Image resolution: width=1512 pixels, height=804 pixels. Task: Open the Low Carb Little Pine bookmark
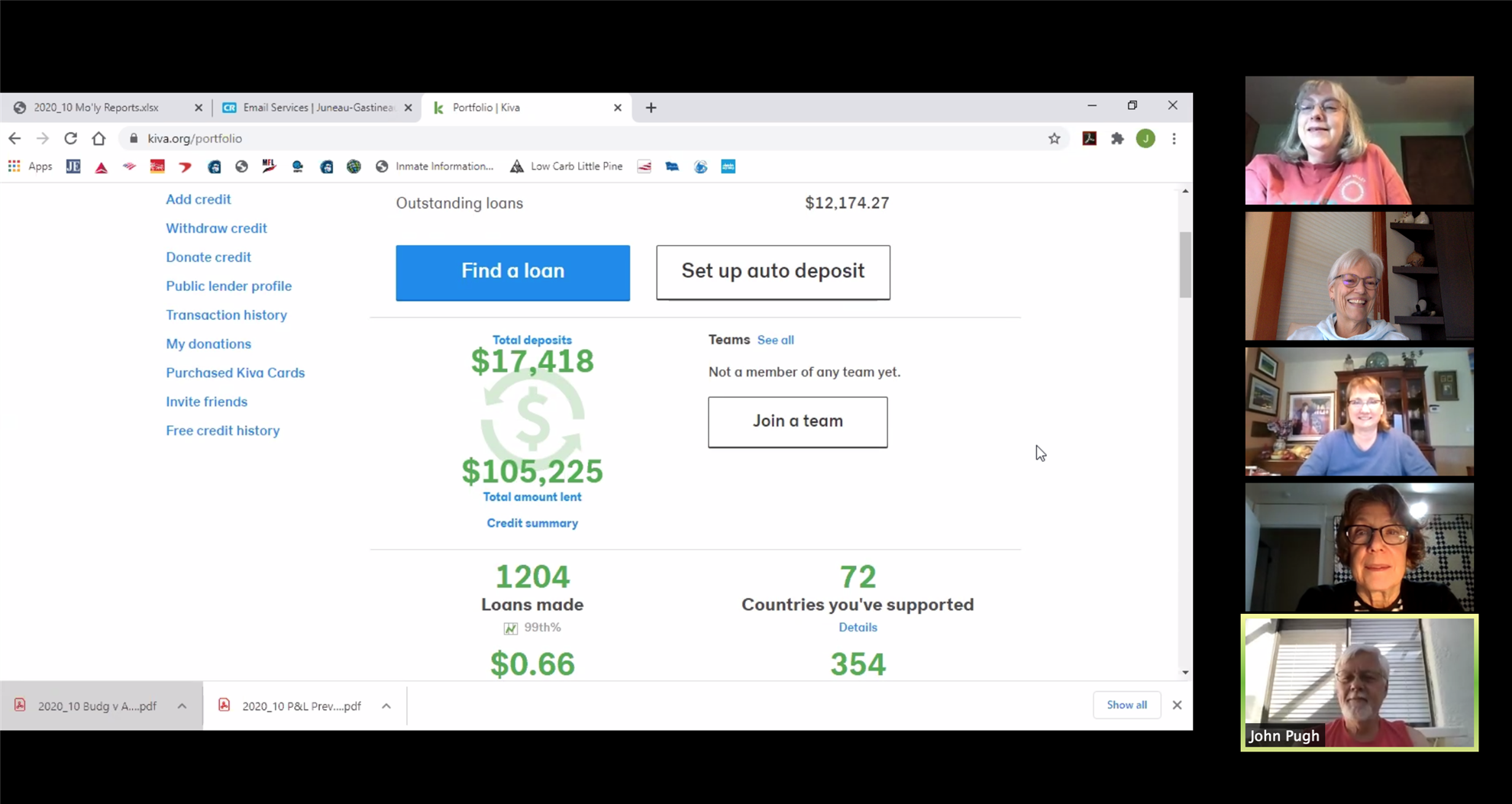tap(566, 166)
